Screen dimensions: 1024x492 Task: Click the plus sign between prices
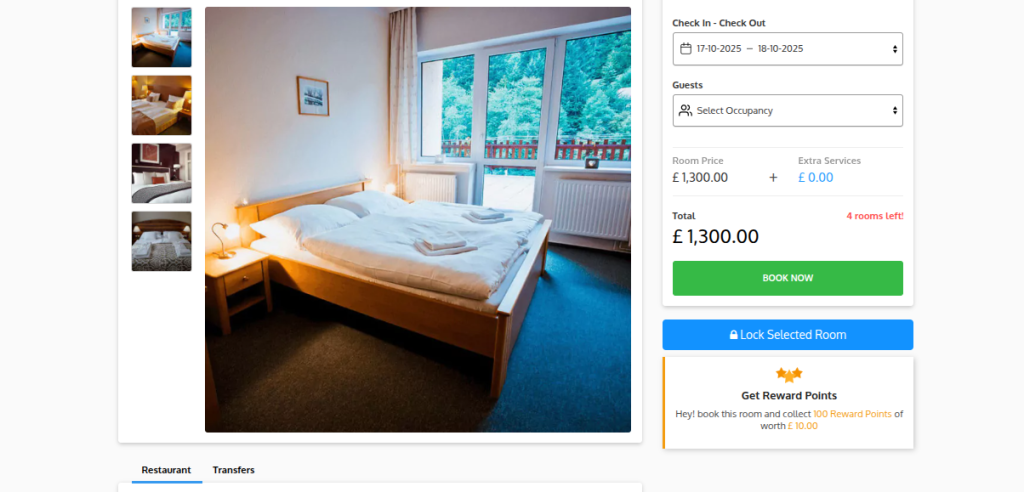[x=773, y=178]
